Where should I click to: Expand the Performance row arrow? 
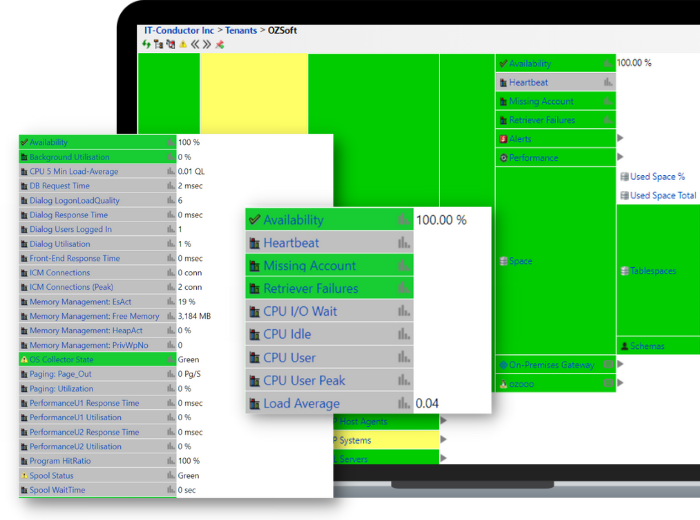[620, 157]
